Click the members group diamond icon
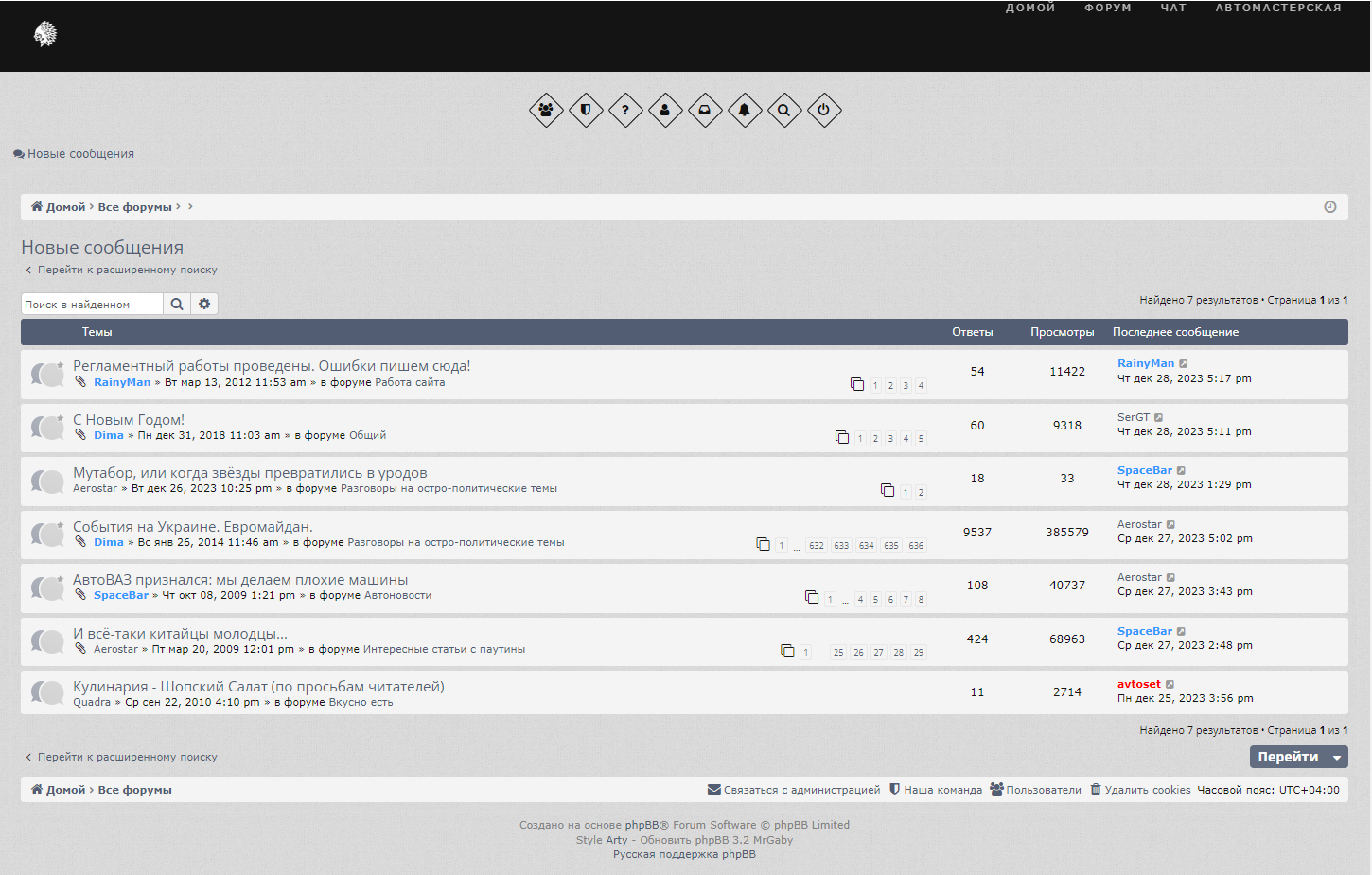The width and height of the screenshot is (1372, 875). (x=546, y=110)
